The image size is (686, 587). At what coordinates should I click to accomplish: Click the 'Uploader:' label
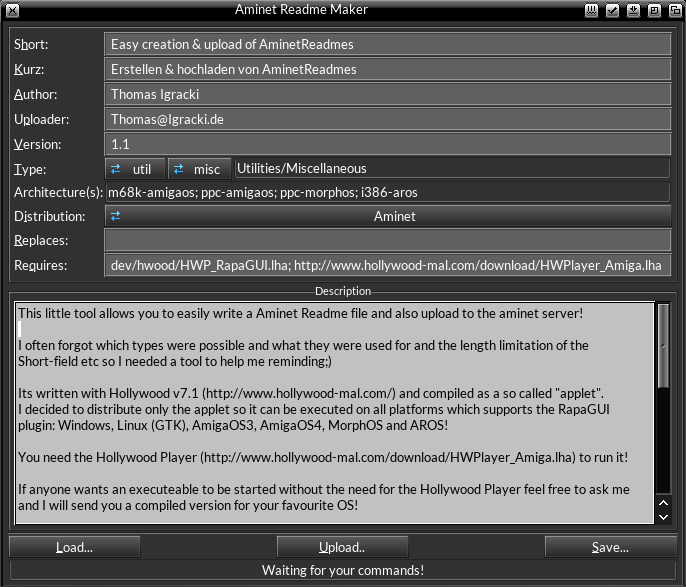click(x=42, y=119)
